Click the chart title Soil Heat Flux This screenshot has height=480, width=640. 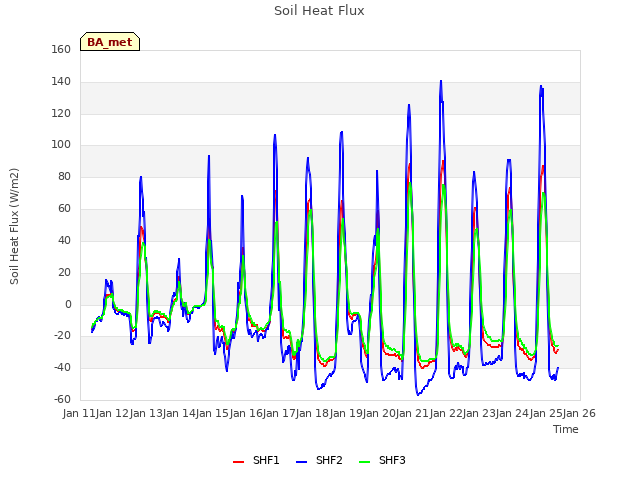coord(319,11)
